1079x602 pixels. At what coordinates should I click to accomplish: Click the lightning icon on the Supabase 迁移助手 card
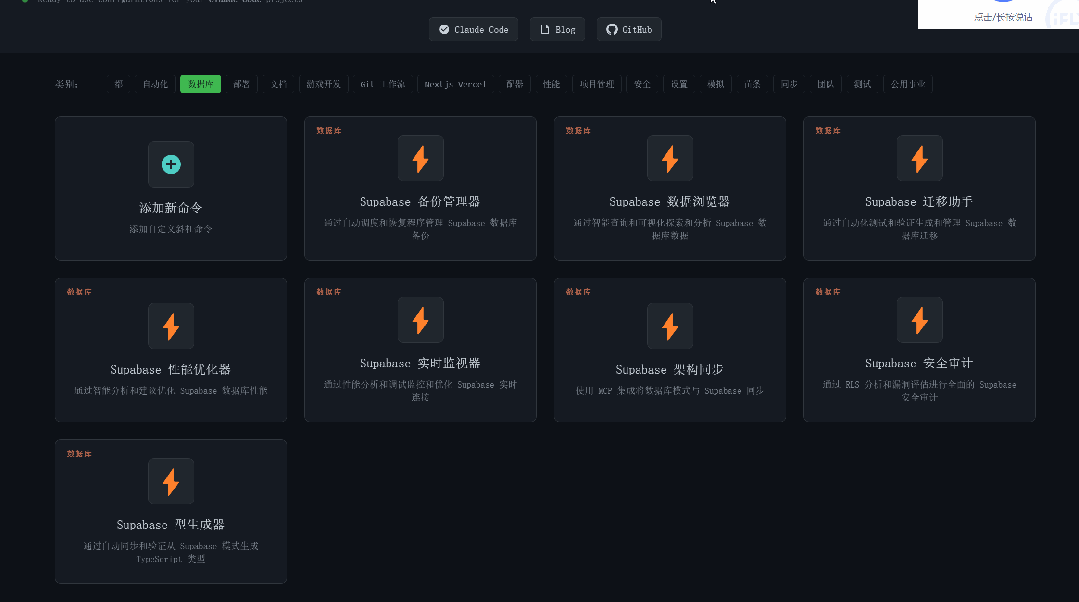click(919, 159)
